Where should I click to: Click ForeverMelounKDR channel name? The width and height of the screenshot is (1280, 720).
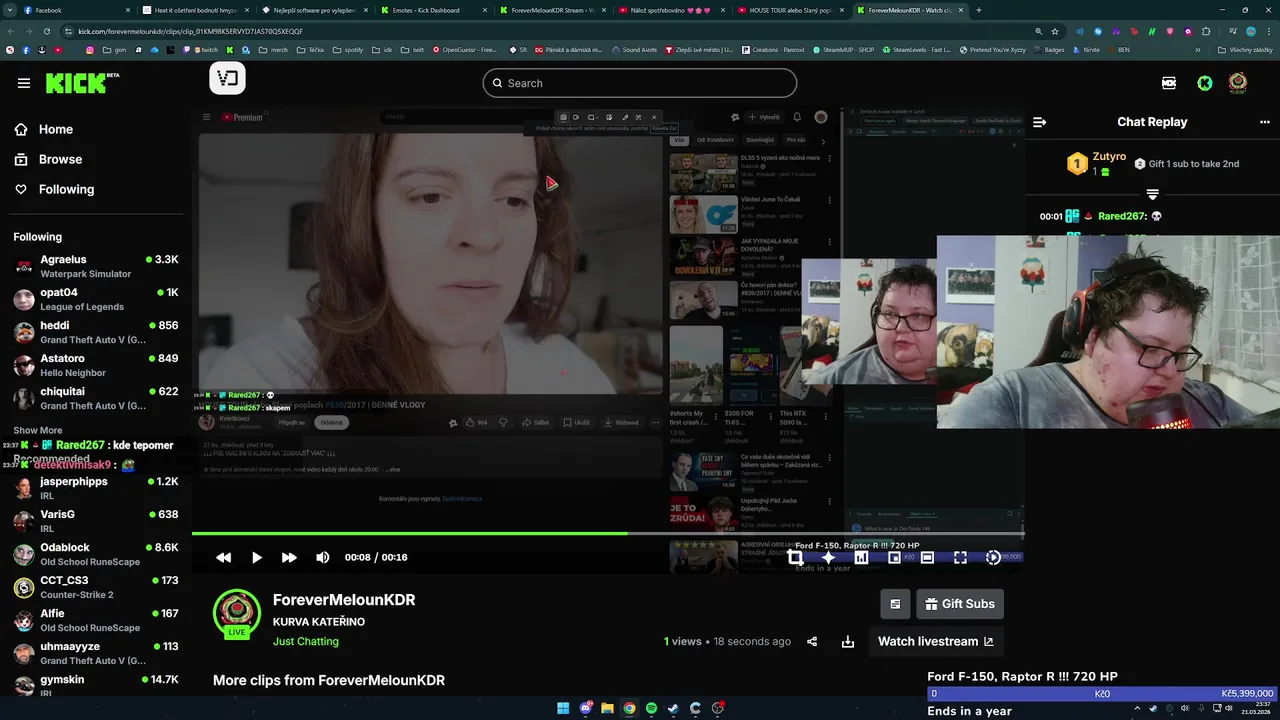click(x=344, y=600)
